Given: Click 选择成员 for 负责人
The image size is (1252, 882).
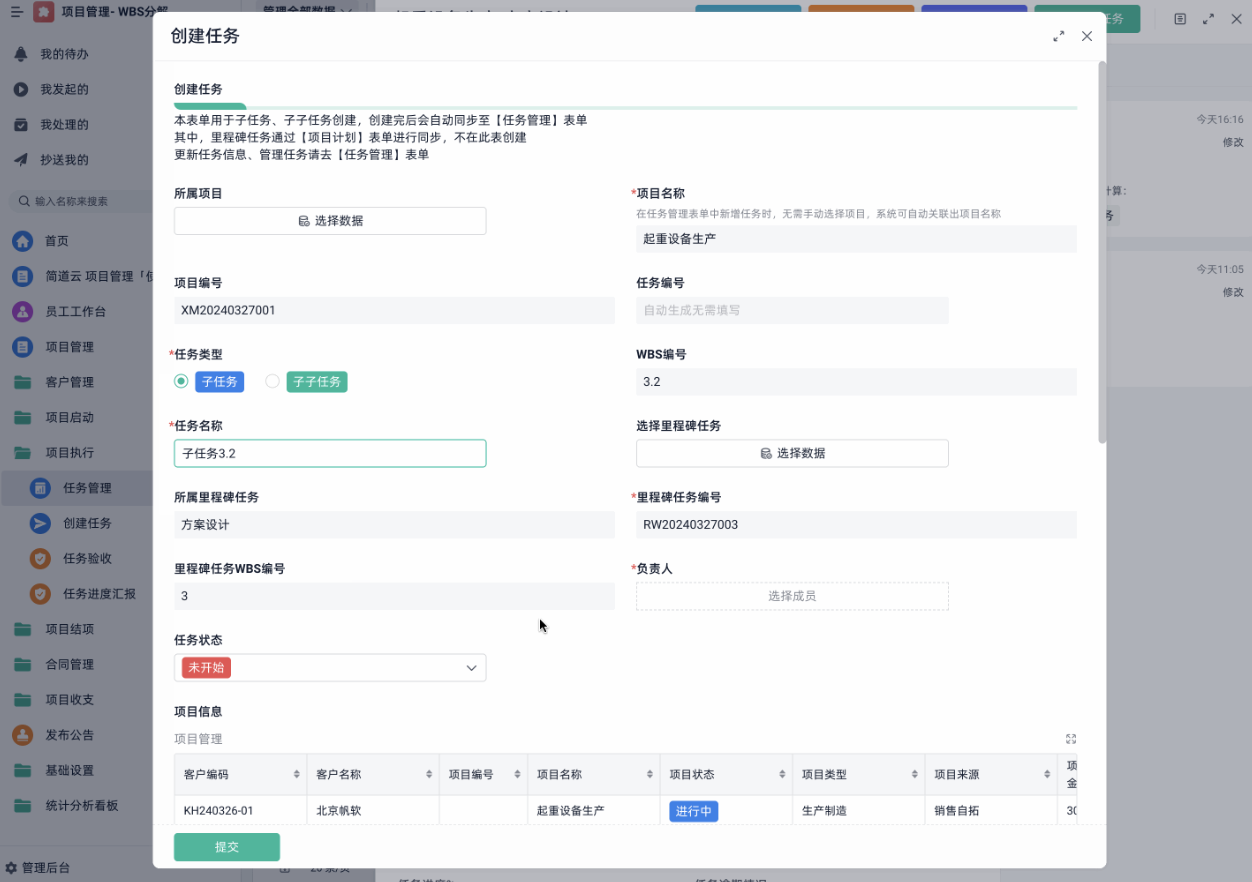Looking at the screenshot, I should click(792, 596).
